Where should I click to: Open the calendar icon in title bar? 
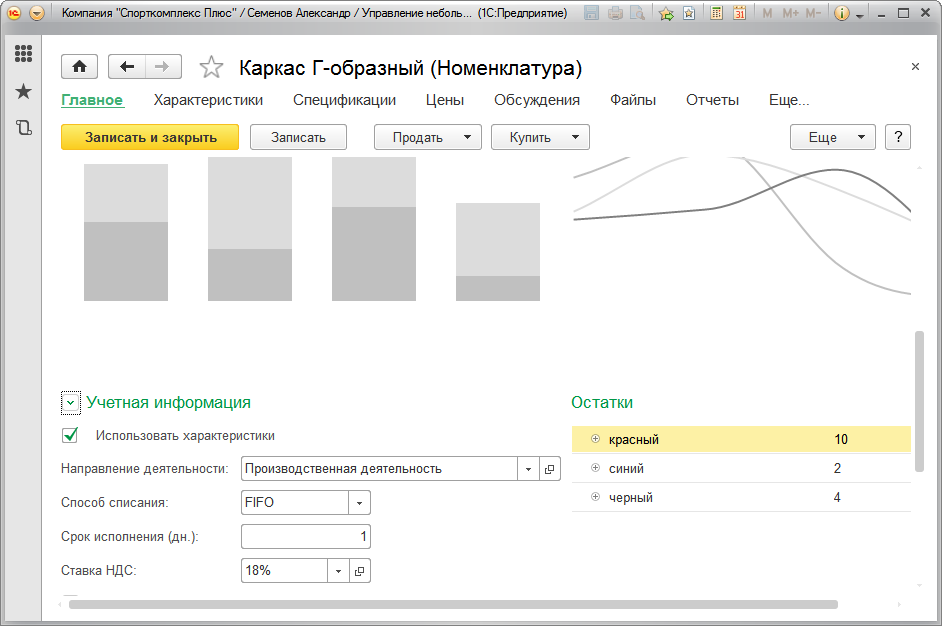click(x=739, y=14)
